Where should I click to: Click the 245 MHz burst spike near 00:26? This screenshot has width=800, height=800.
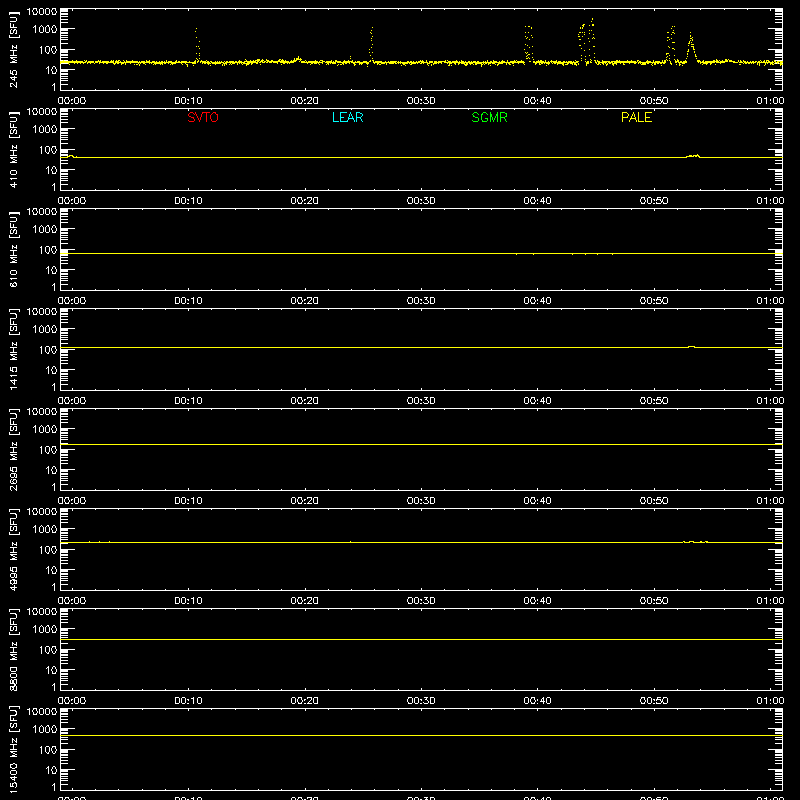point(371,44)
